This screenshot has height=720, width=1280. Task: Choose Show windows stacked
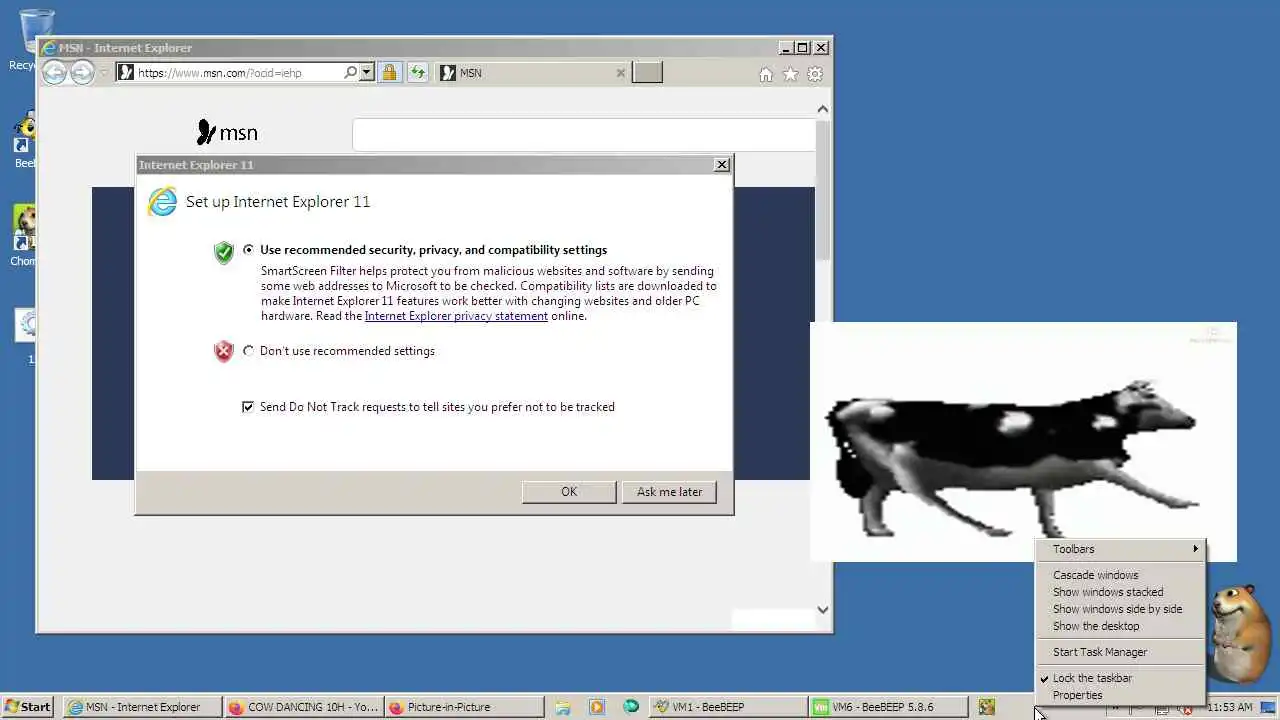pyautogui.click(x=1120, y=592)
